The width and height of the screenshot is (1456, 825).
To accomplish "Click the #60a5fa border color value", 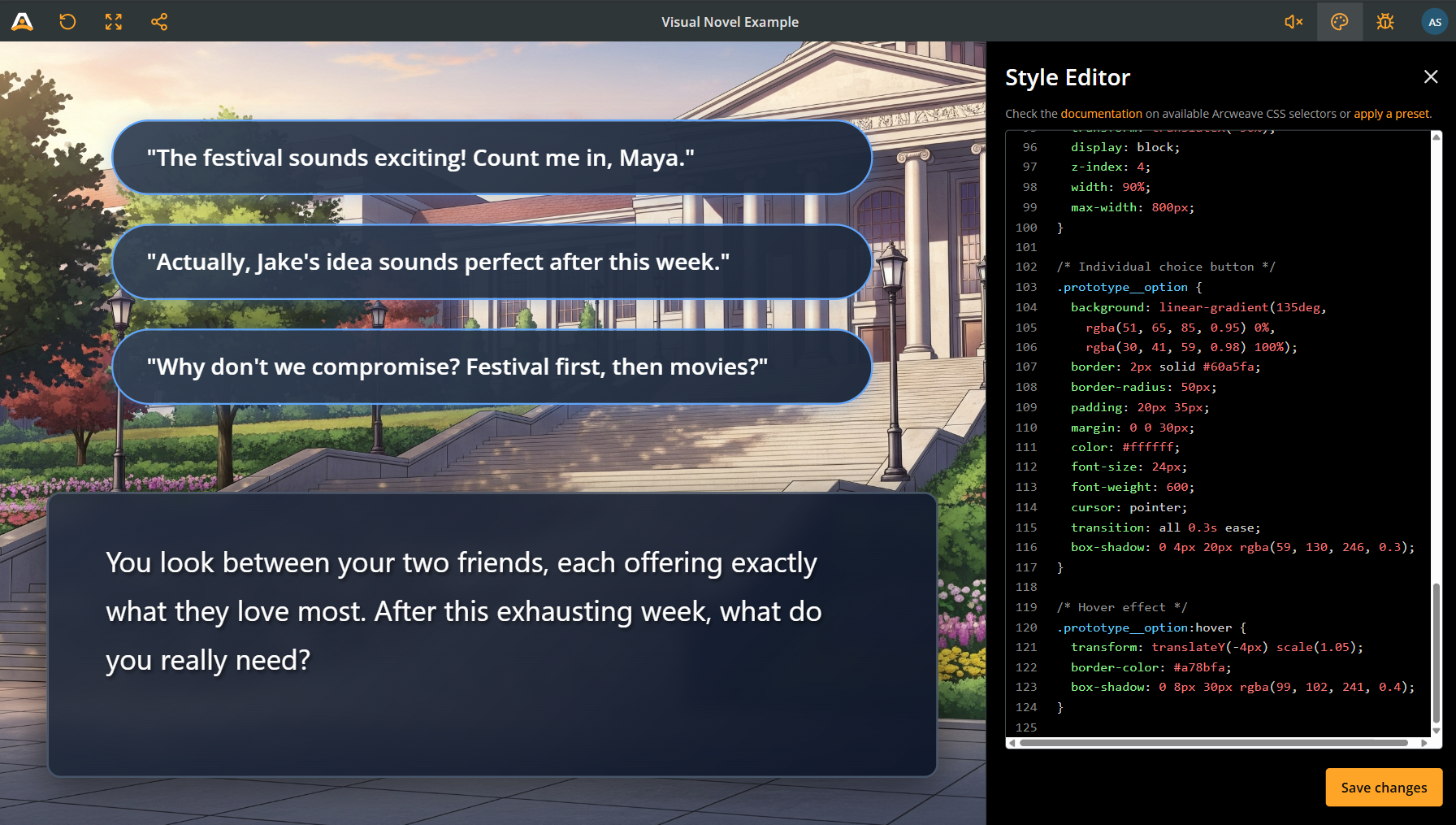I will (1230, 367).
